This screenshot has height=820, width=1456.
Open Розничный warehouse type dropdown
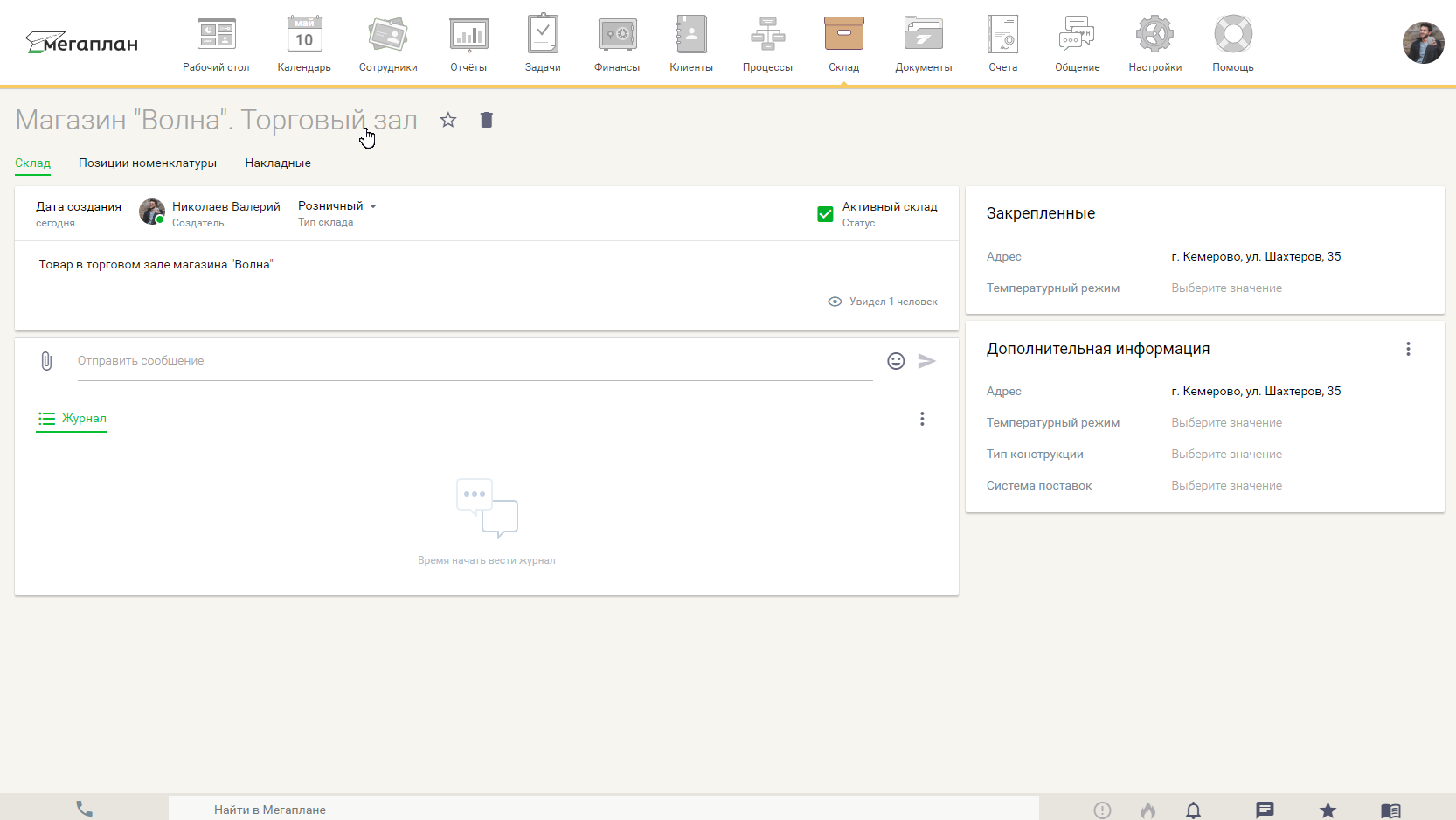pyautogui.click(x=337, y=206)
